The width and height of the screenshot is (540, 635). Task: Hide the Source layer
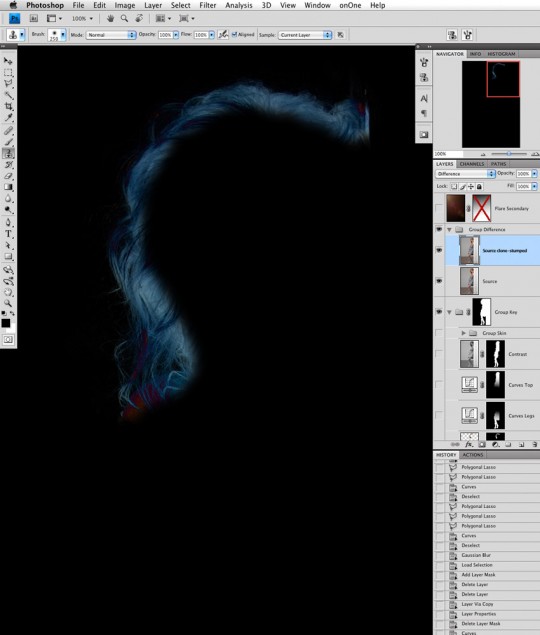(439, 281)
